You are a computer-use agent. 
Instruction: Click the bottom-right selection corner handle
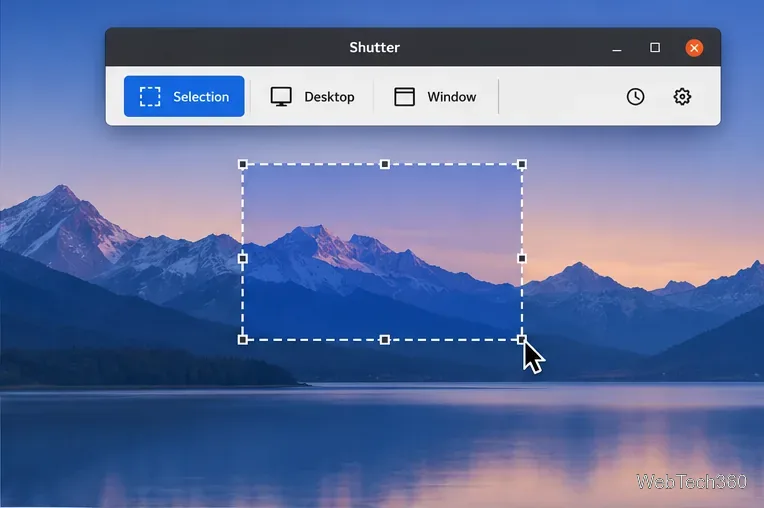(x=522, y=339)
